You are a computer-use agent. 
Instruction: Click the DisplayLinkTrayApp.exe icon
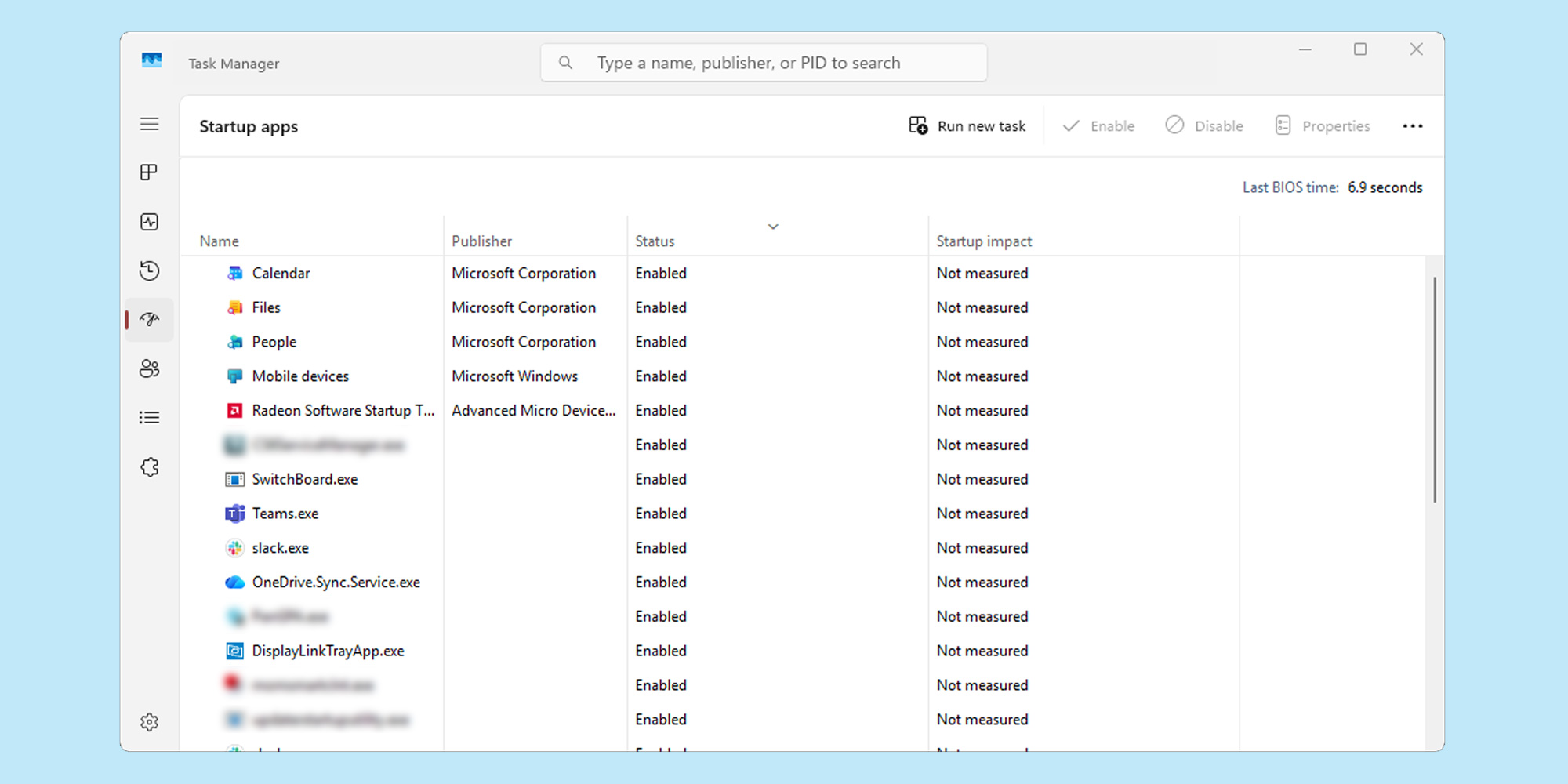[234, 651]
